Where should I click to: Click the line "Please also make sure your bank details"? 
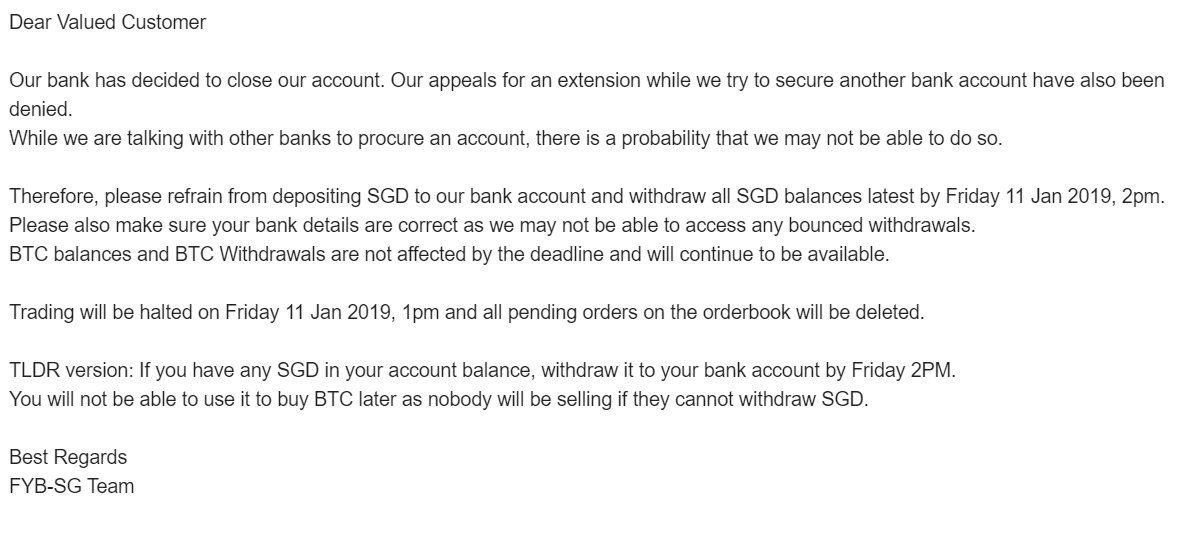point(492,225)
